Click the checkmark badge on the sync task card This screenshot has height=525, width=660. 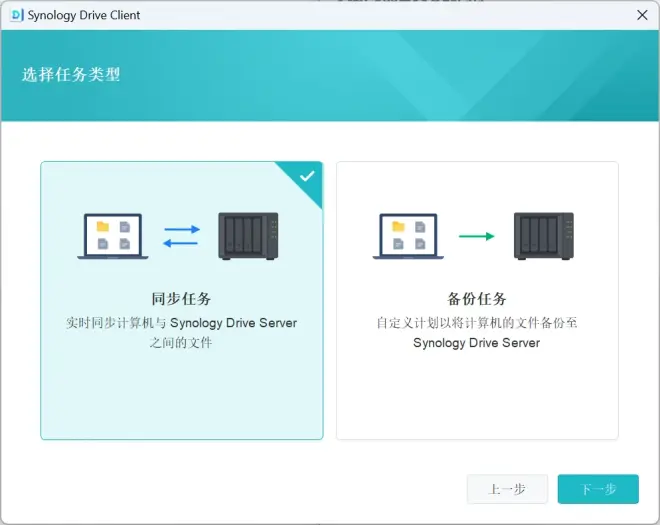307,176
